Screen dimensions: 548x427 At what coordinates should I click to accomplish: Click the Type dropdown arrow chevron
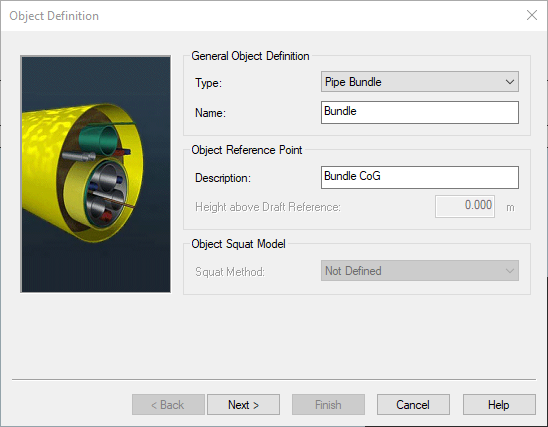(510, 82)
